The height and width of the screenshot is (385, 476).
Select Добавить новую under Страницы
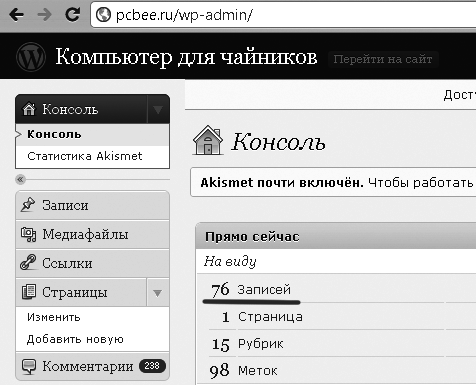tap(75, 339)
